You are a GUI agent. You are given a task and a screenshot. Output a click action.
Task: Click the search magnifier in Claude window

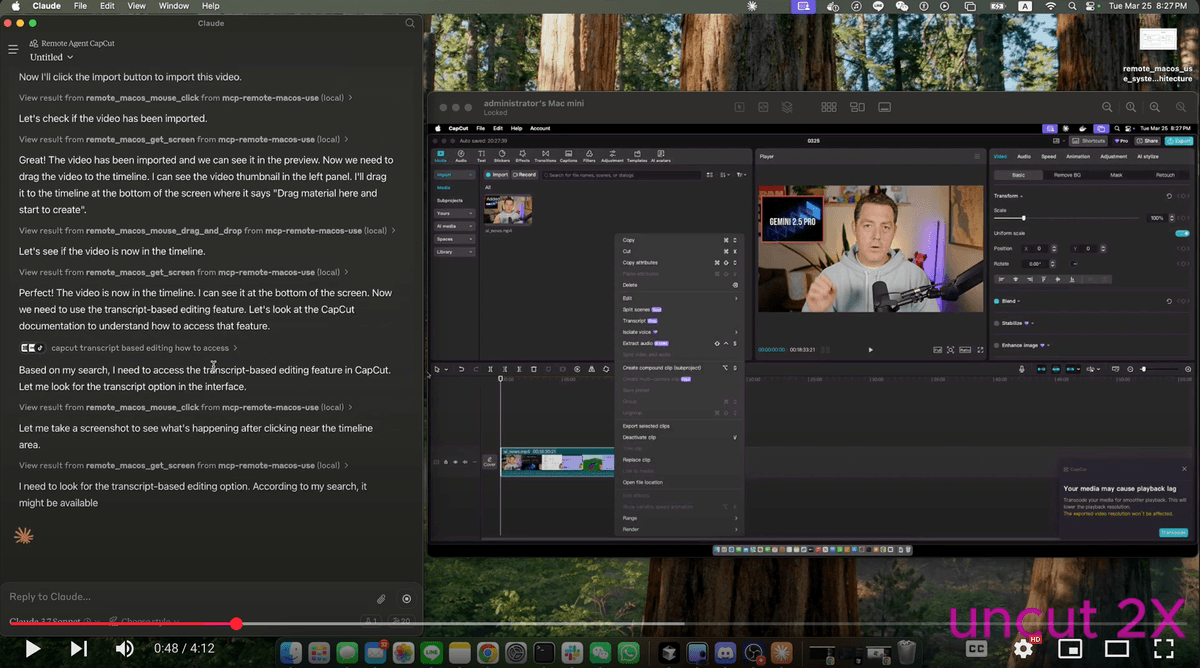point(410,23)
